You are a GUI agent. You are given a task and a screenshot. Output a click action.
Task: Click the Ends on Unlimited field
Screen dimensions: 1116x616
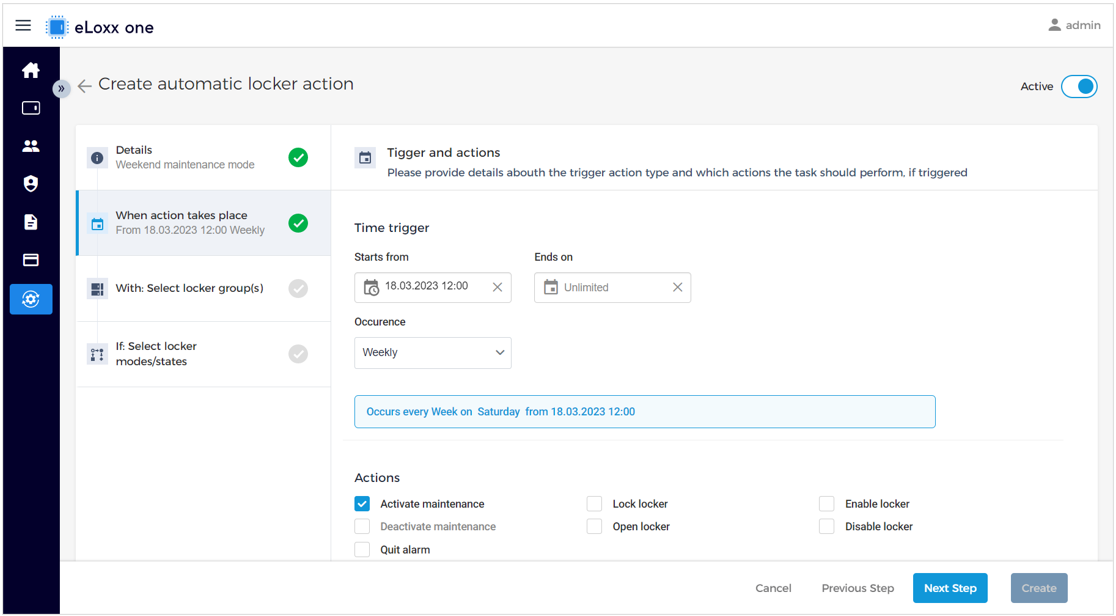(613, 287)
